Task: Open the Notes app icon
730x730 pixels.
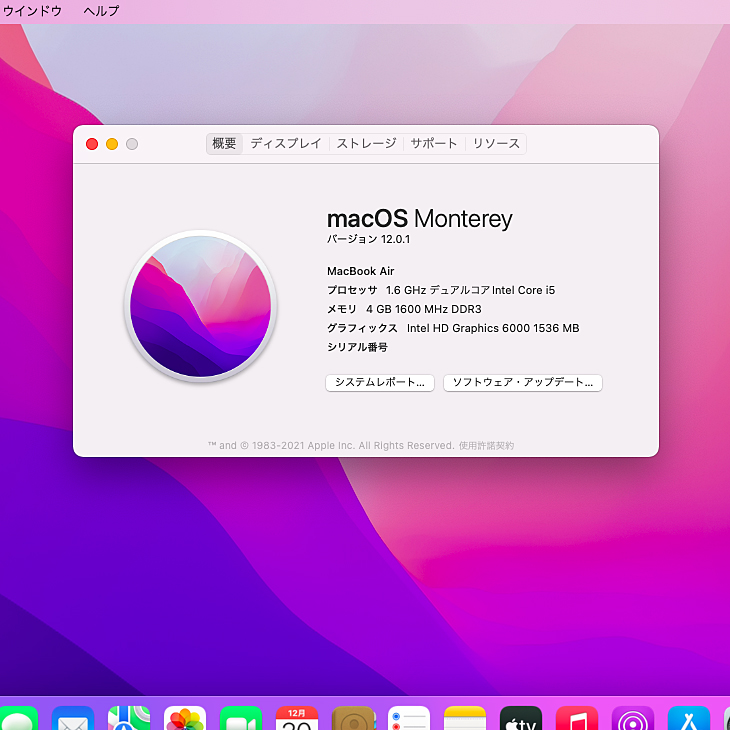Action: click(465, 719)
